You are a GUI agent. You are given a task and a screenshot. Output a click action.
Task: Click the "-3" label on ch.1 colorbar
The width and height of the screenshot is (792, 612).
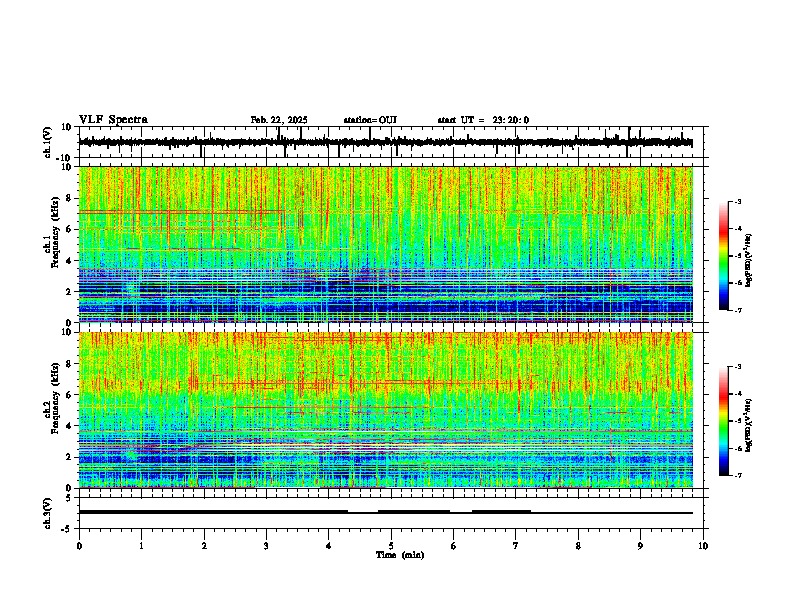click(738, 201)
